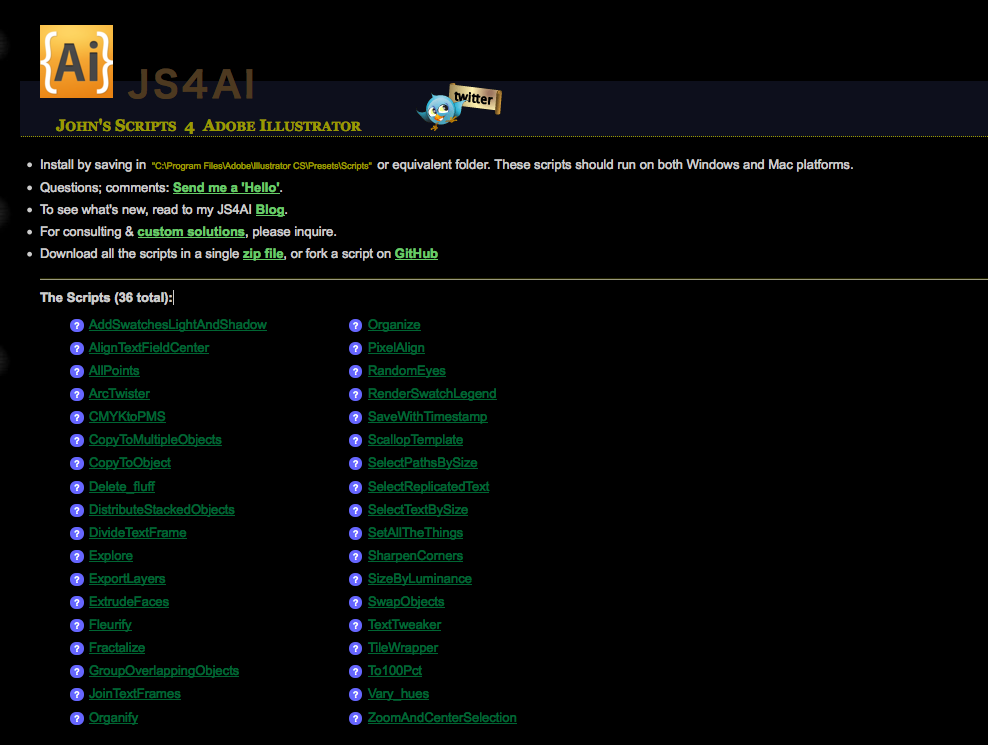The width and height of the screenshot is (988, 745).
Task: Click help icon next to Explore
Action: coord(77,557)
